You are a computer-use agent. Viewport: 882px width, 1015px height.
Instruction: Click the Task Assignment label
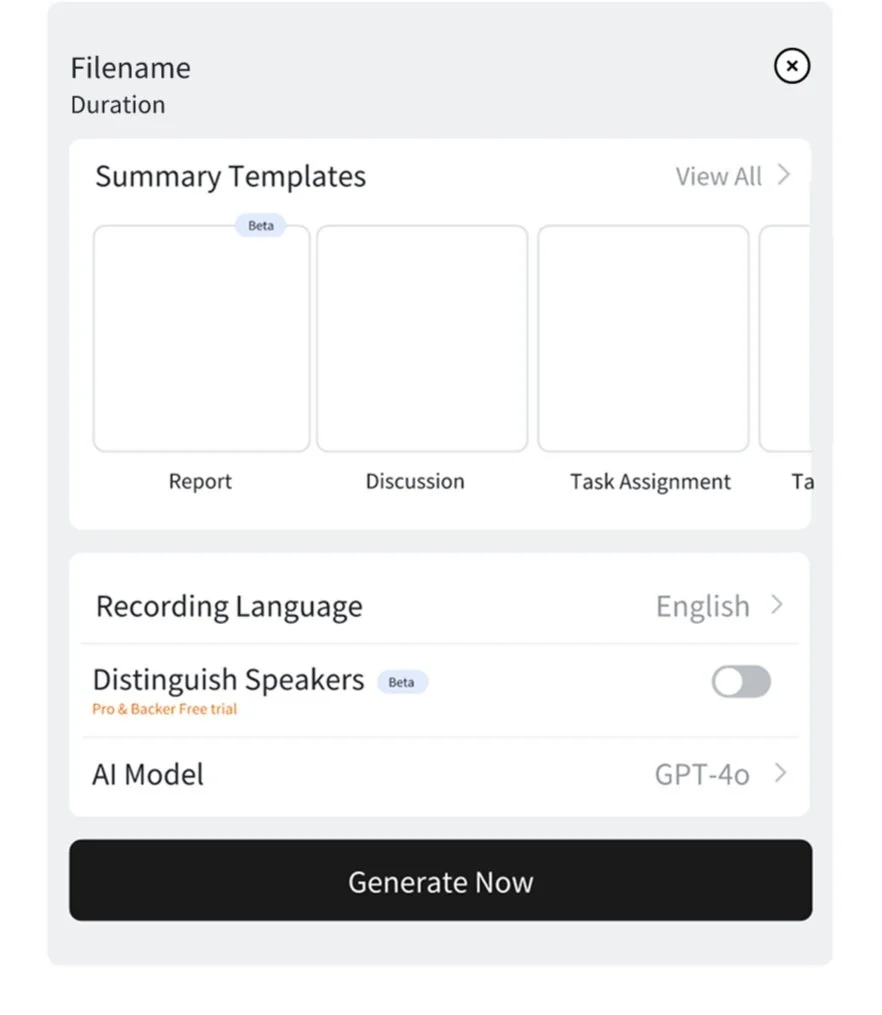click(x=650, y=482)
